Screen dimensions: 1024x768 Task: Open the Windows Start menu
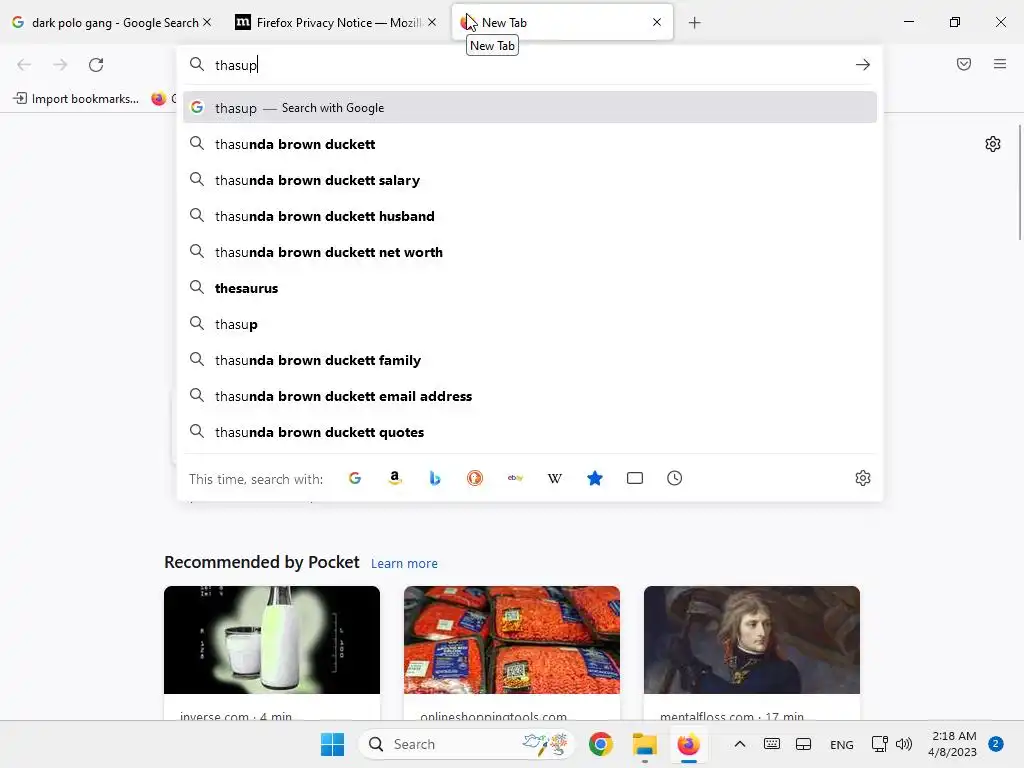(x=332, y=744)
